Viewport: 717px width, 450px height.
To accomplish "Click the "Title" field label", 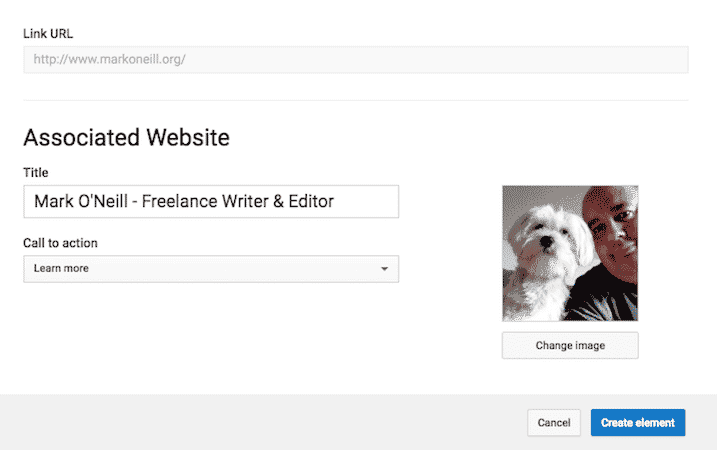I will 36,172.
